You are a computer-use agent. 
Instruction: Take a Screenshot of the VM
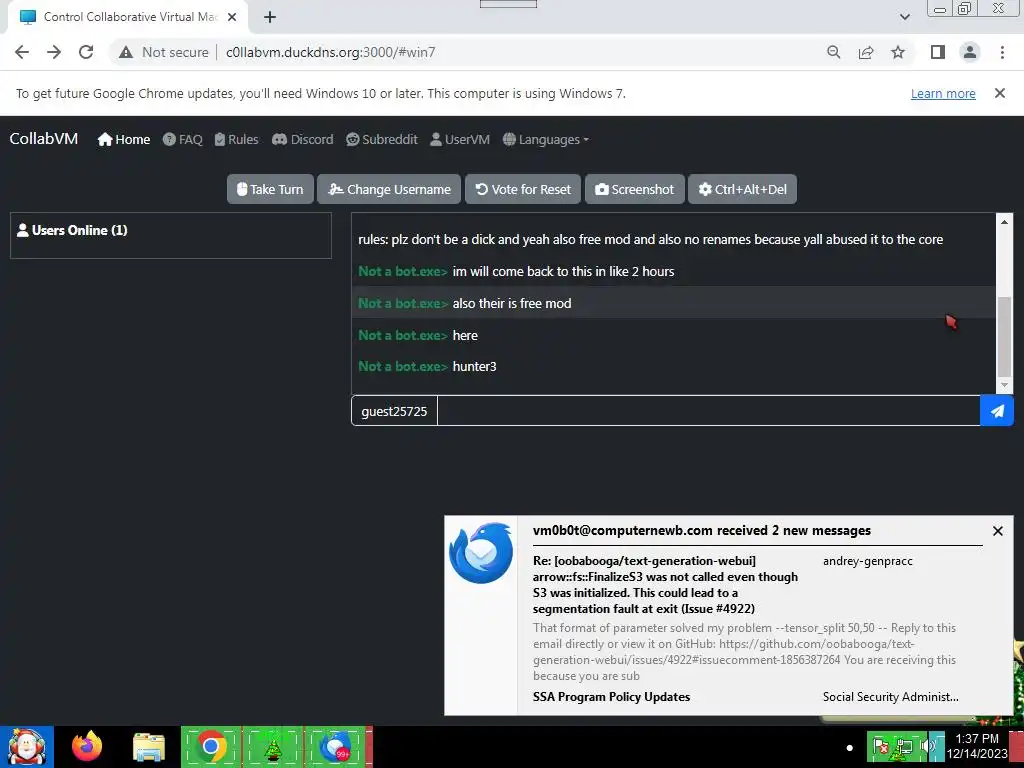pos(635,189)
